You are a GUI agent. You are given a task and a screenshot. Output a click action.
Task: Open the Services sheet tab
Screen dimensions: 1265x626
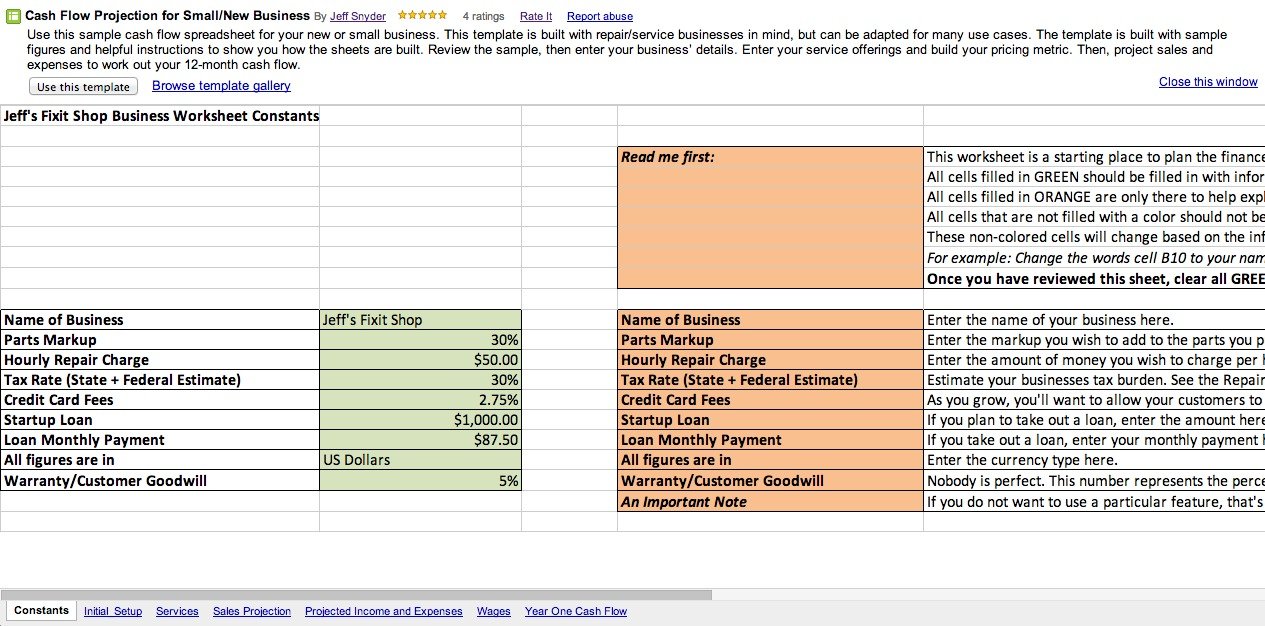tap(177, 611)
